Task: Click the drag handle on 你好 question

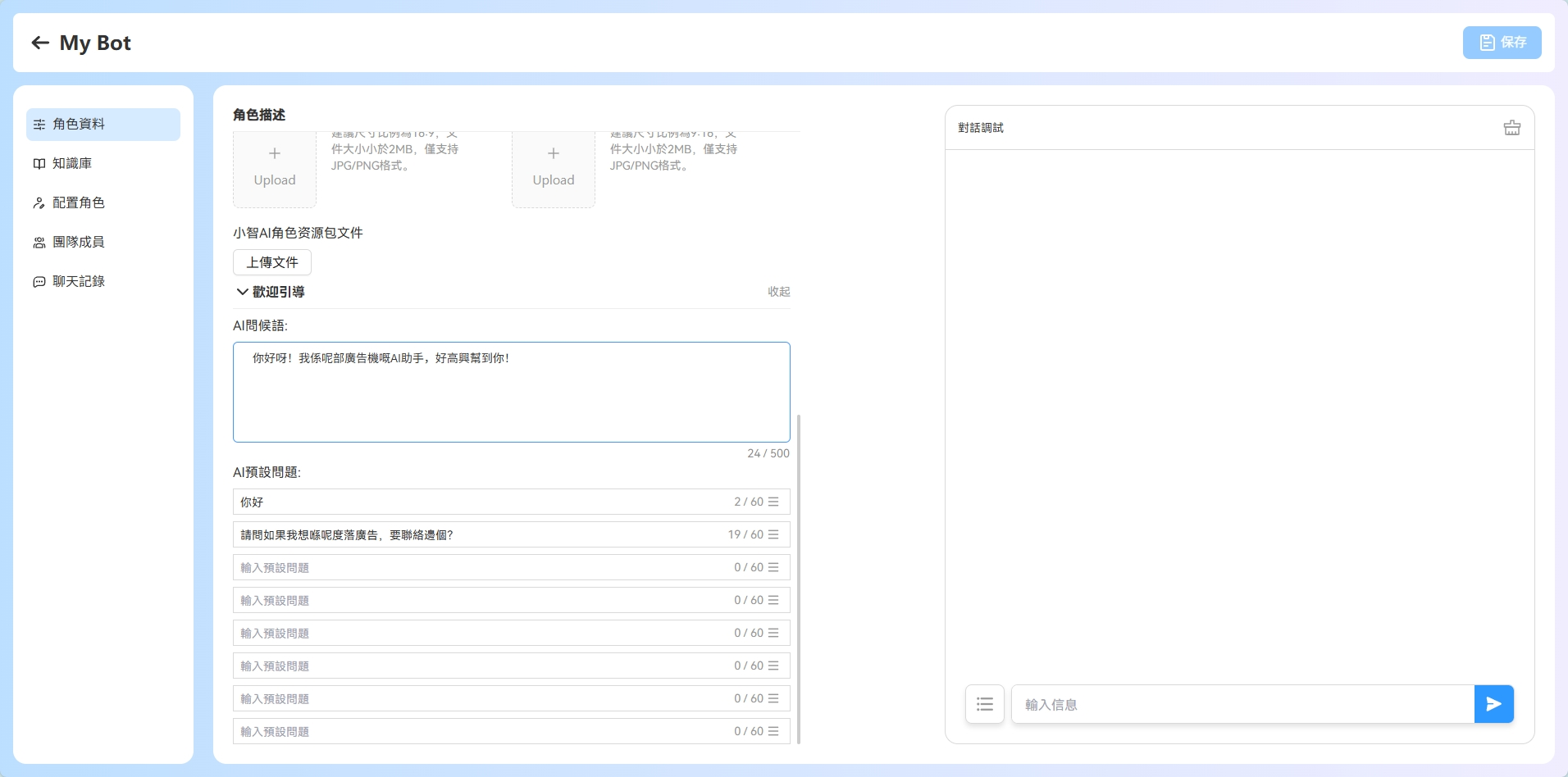Action: coord(773,502)
